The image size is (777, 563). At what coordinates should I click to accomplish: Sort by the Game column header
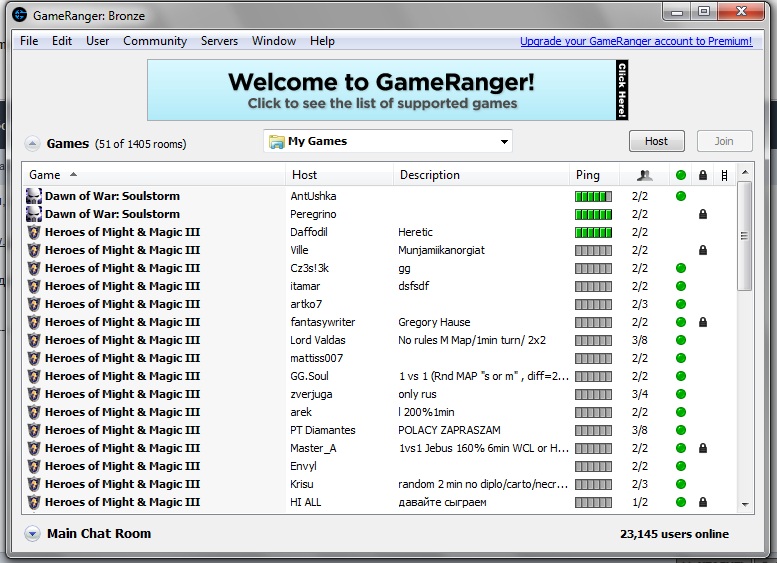154,175
